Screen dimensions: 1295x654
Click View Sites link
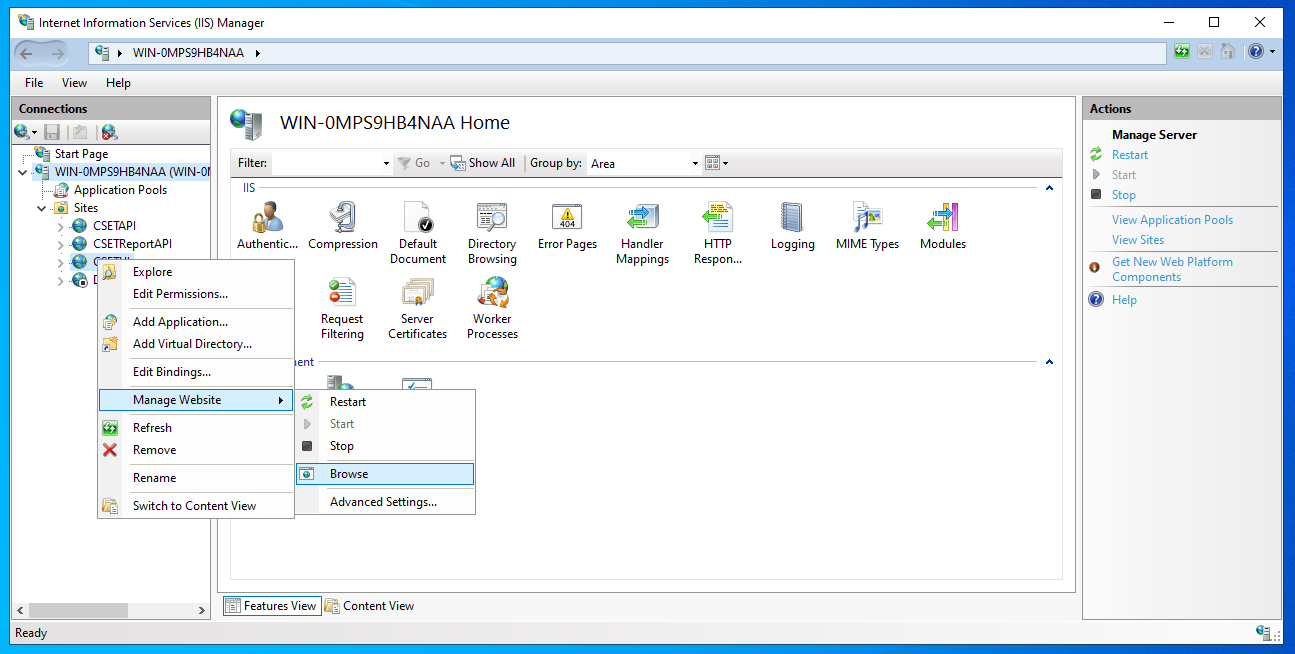coord(1138,240)
